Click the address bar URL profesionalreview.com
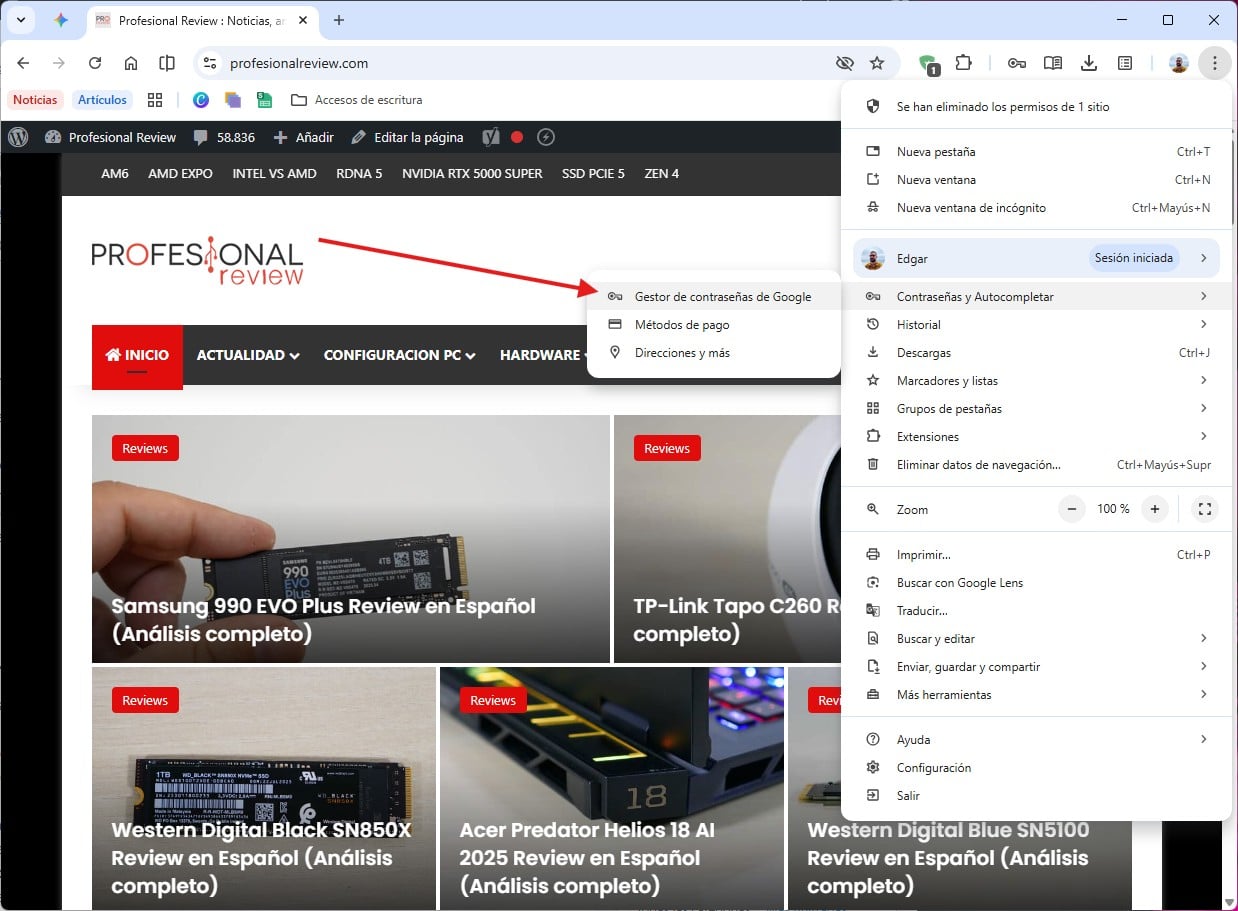Viewport: 1238px width, 911px height. tap(299, 63)
